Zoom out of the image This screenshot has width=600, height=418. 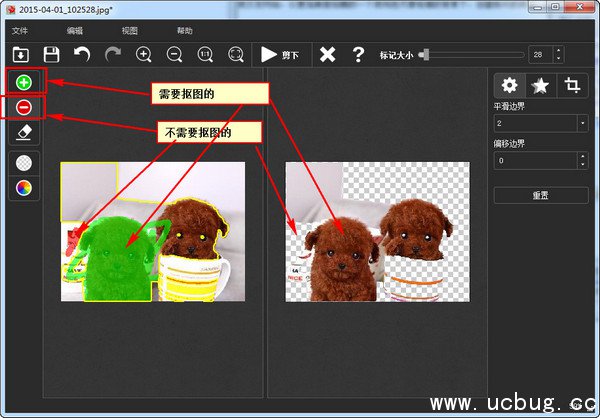[x=175, y=54]
